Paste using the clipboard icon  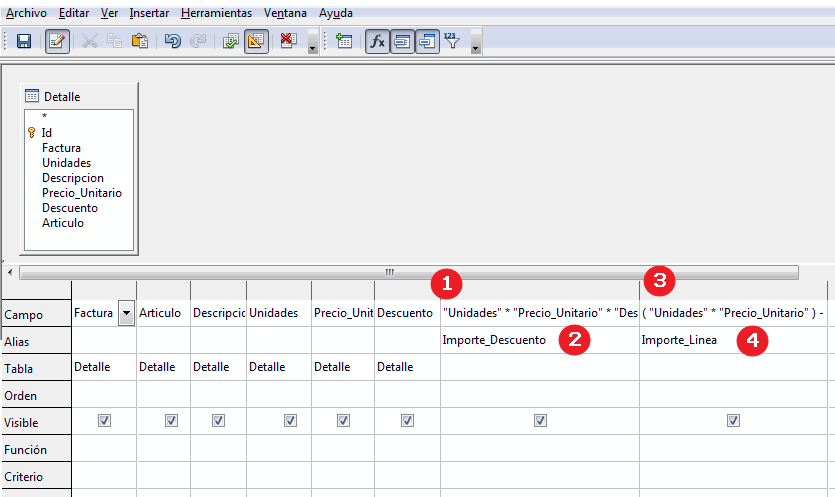tap(140, 41)
